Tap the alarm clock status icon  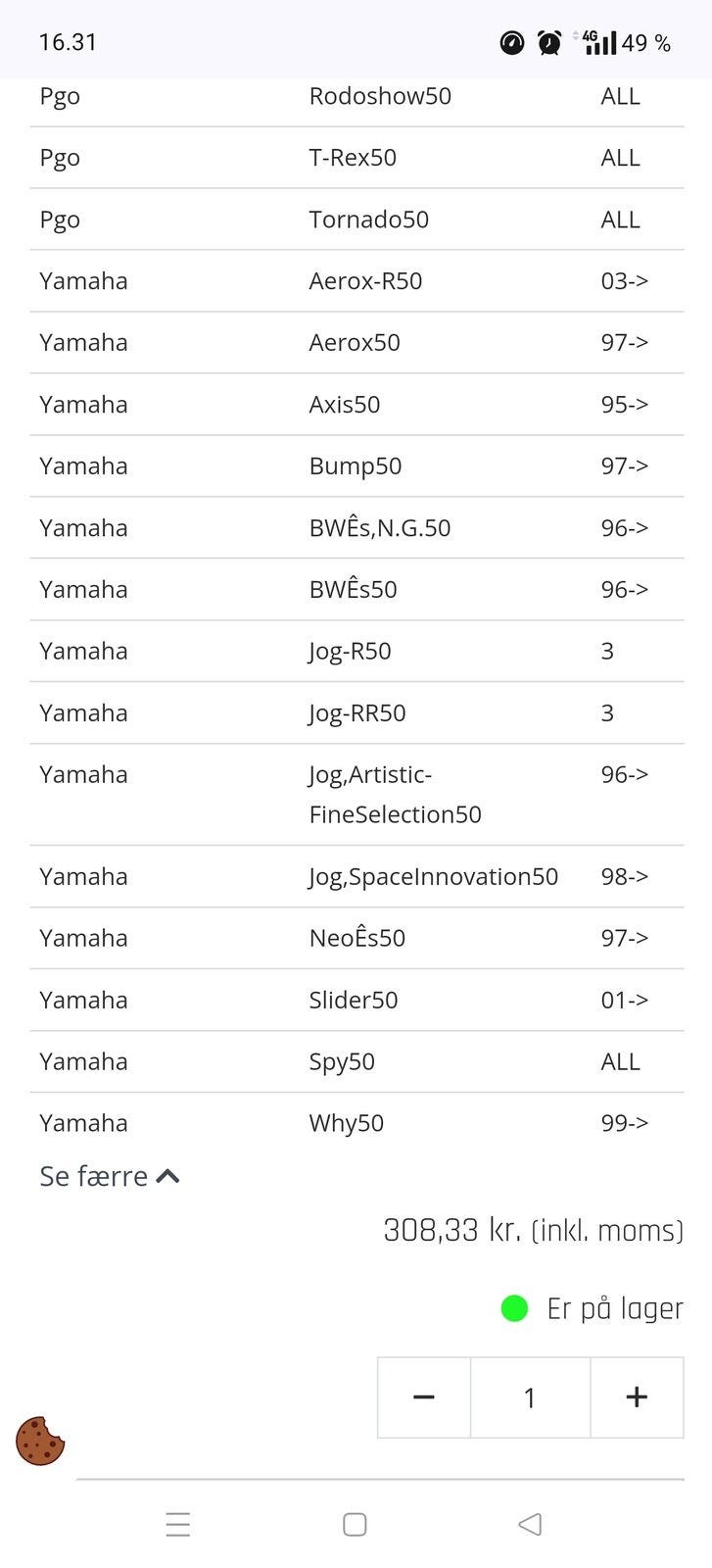point(549,43)
